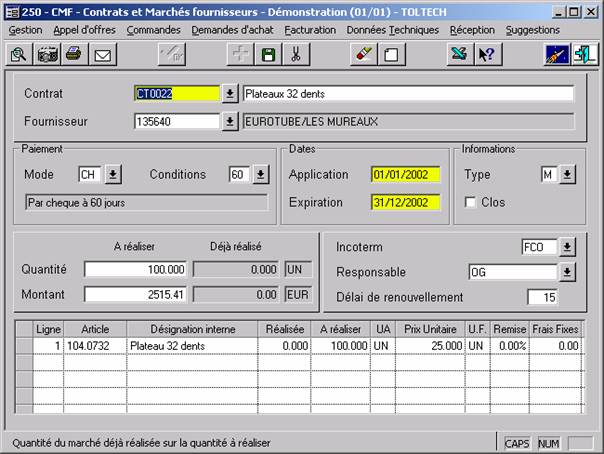Click the Frais Fixes column header
The image size is (604, 454).
point(555,329)
